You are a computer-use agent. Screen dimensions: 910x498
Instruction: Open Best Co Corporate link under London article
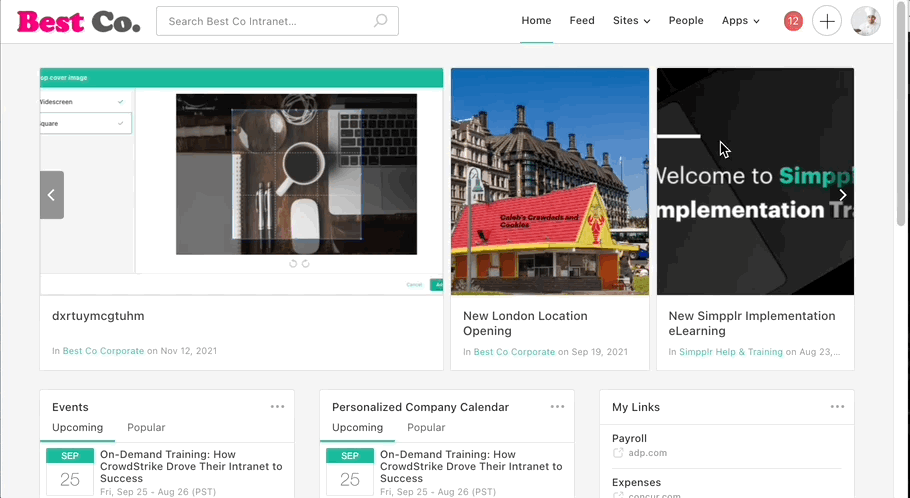[514, 352]
